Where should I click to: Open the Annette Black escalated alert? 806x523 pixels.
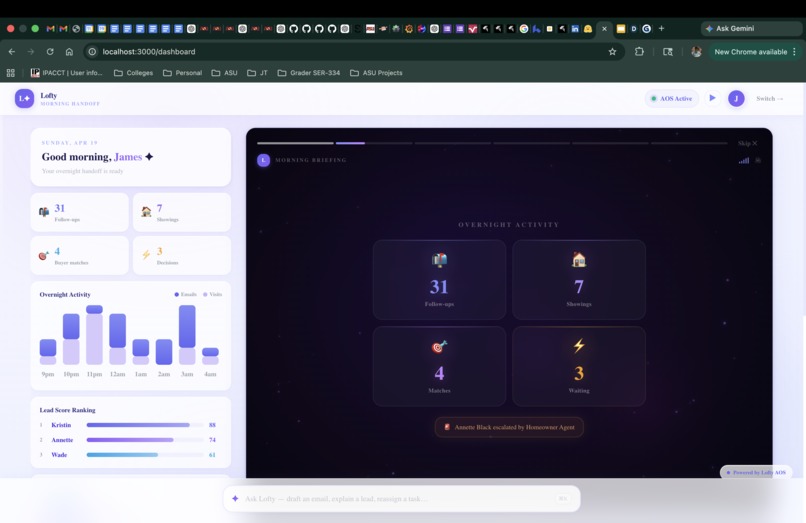509,427
